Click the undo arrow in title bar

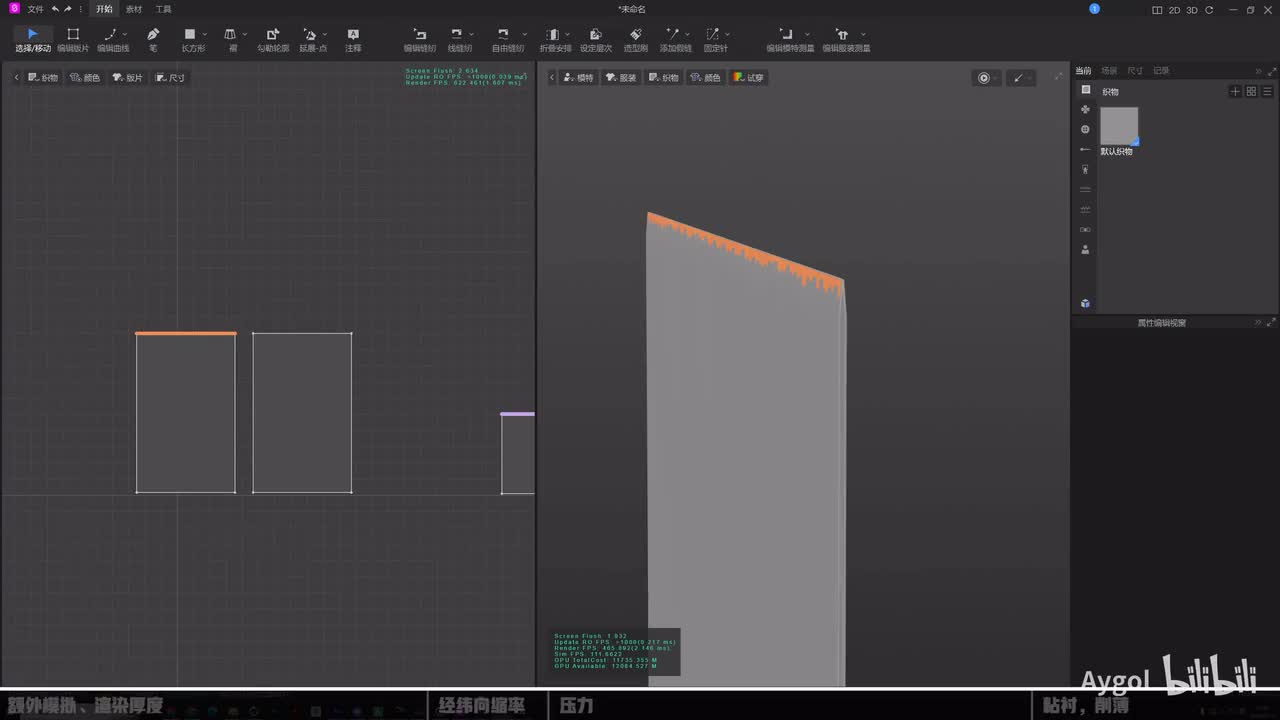point(55,9)
